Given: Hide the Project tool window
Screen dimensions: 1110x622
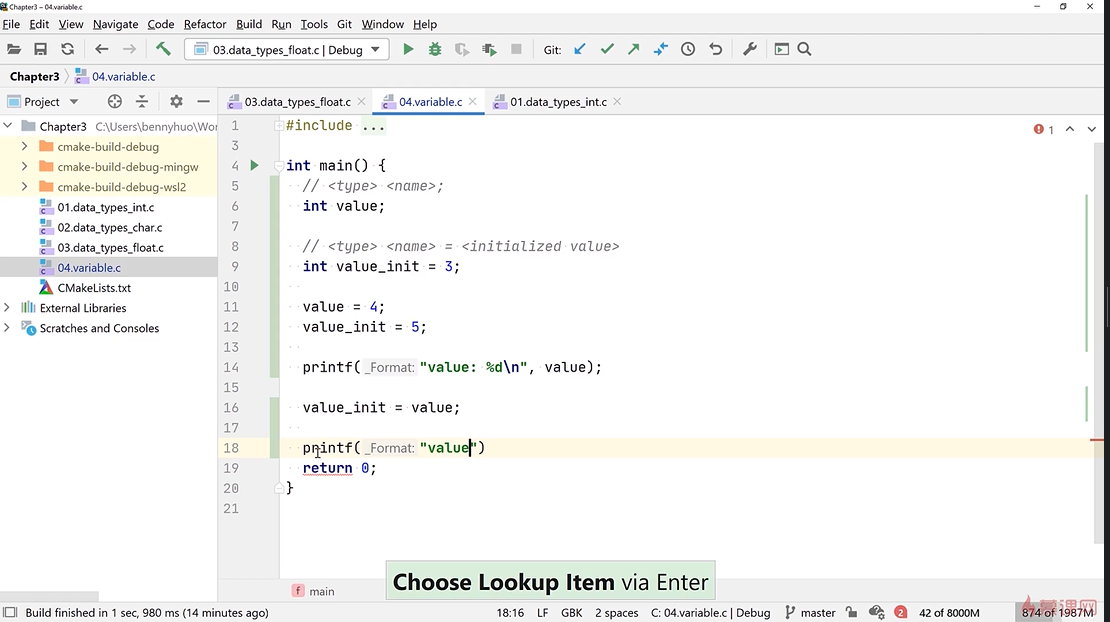Looking at the screenshot, I should (203, 102).
